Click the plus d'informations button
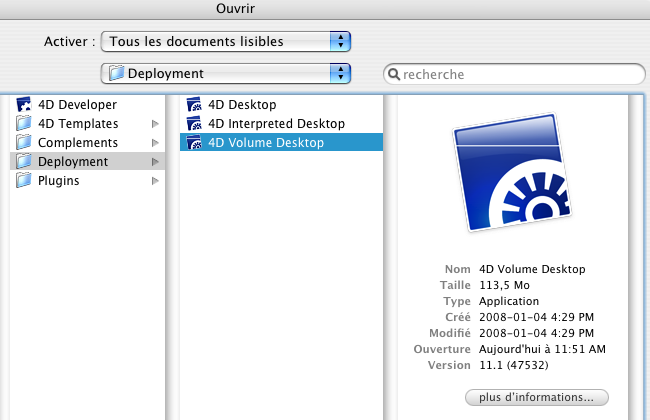 pyautogui.click(x=536, y=397)
